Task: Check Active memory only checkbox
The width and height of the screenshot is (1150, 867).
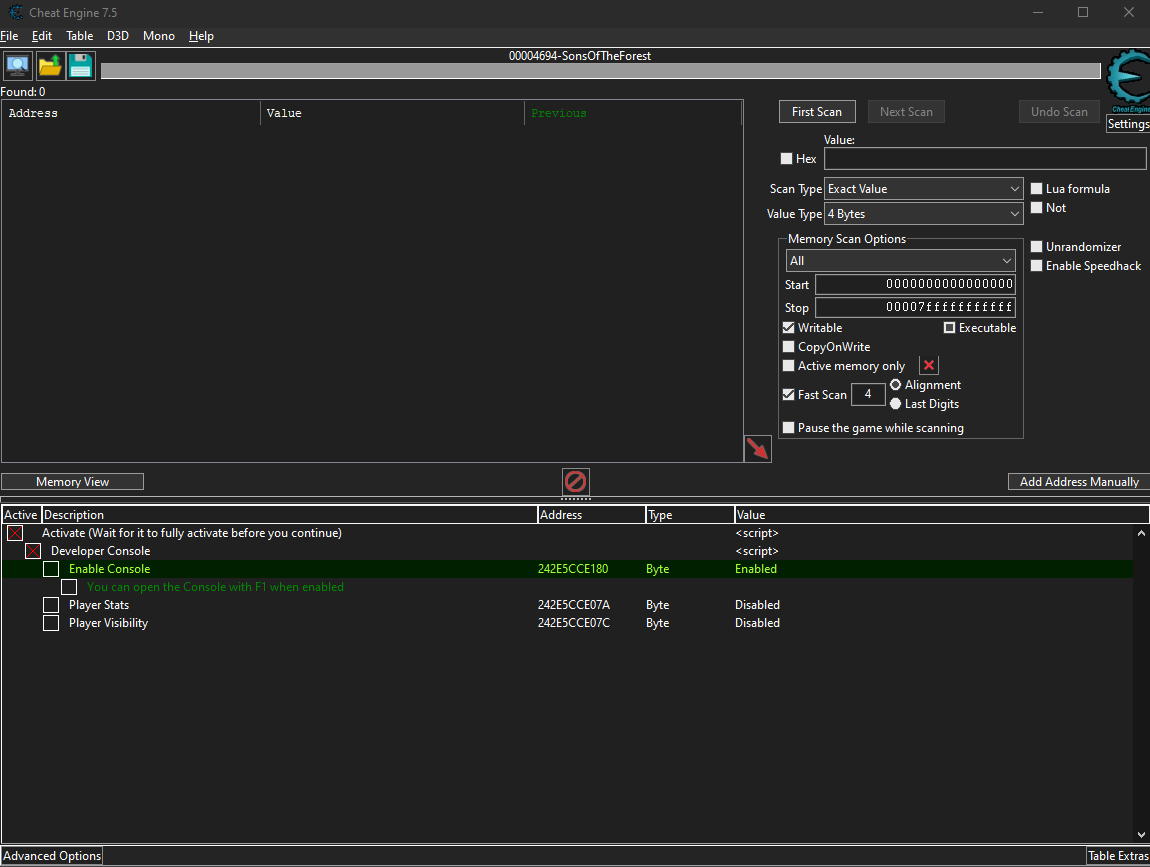Action: click(788, 366)
